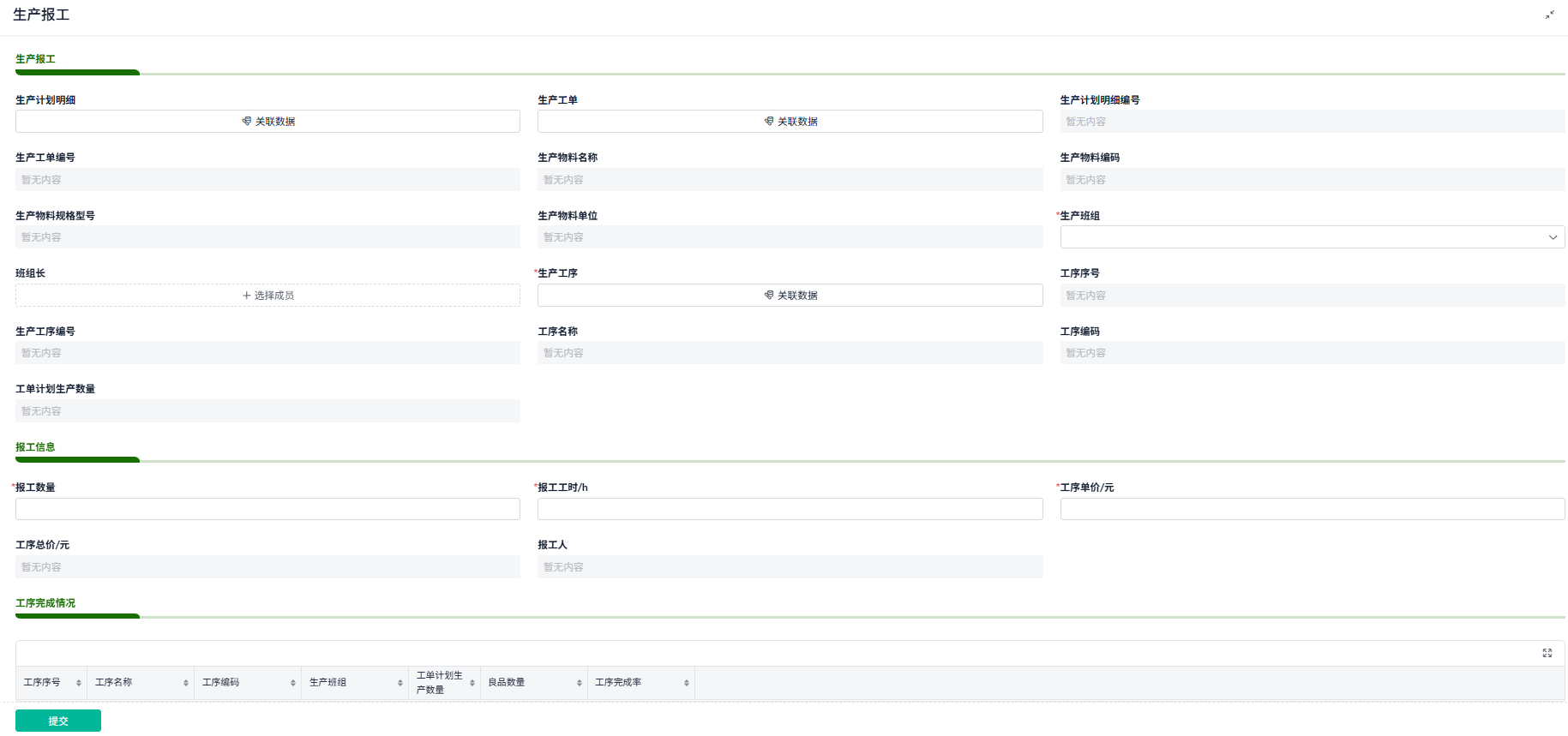Select the 报工信息 section header
Viewport: 1568px width, 736px height.
click(35, 447)
